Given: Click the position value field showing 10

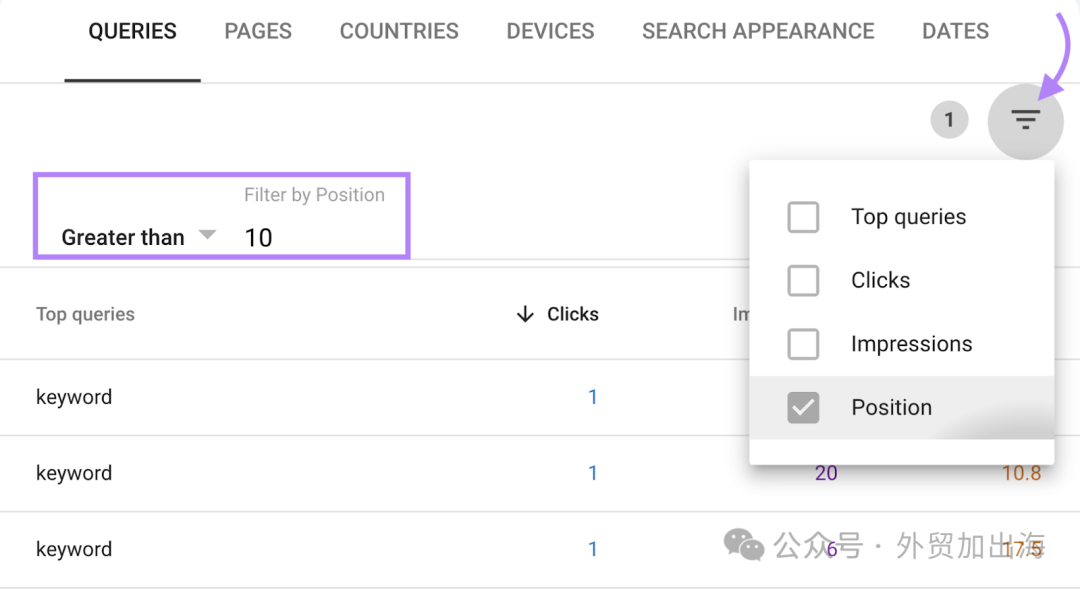Looking at the screenshot, I should [313, 238].
